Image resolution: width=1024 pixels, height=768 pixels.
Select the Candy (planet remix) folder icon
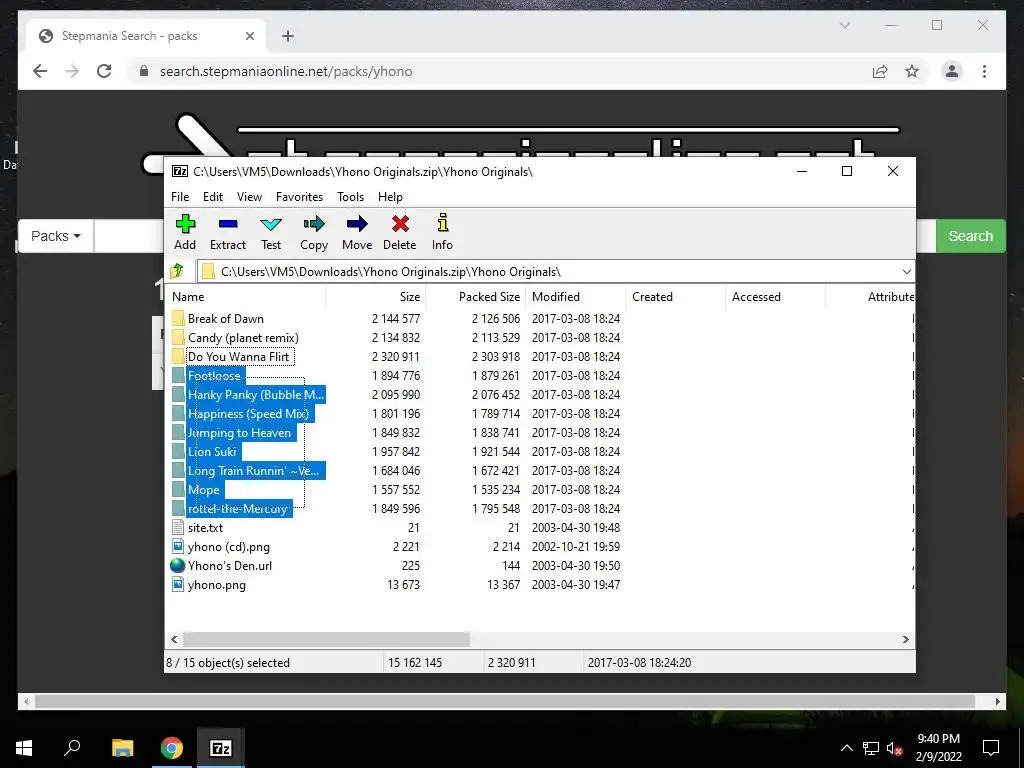178,338
